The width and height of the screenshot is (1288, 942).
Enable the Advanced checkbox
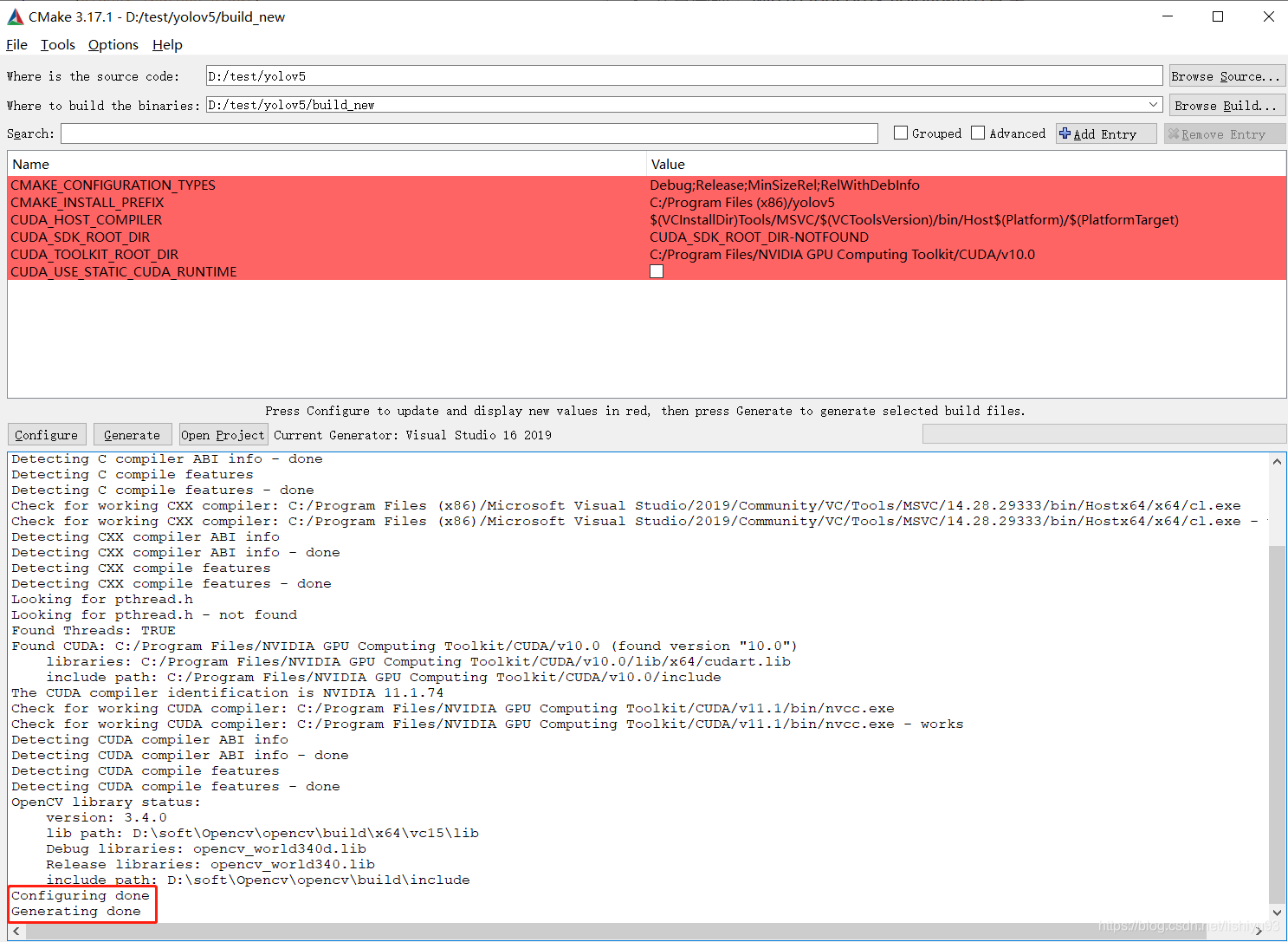click(978, 133)
